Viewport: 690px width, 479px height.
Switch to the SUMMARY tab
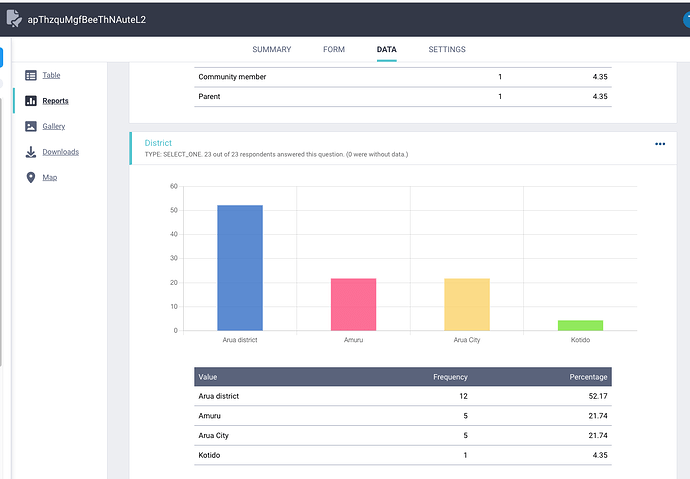point(272,49)
